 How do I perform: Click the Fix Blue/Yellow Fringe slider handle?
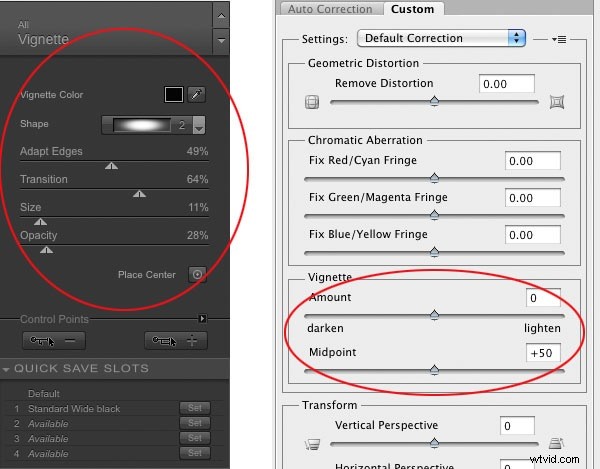click(434, 252)
